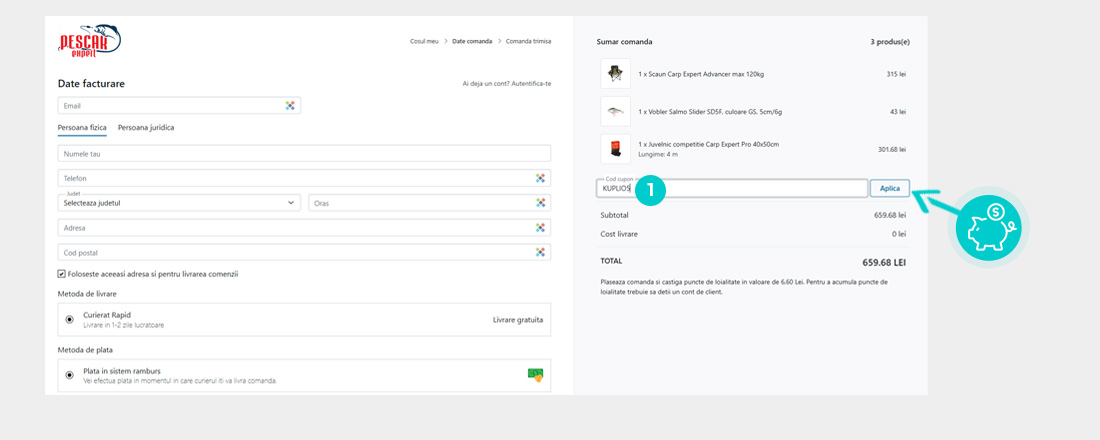Go to Cosul meu breadcrumb
Screen dimensions: 1100x440
coord(424,41)
